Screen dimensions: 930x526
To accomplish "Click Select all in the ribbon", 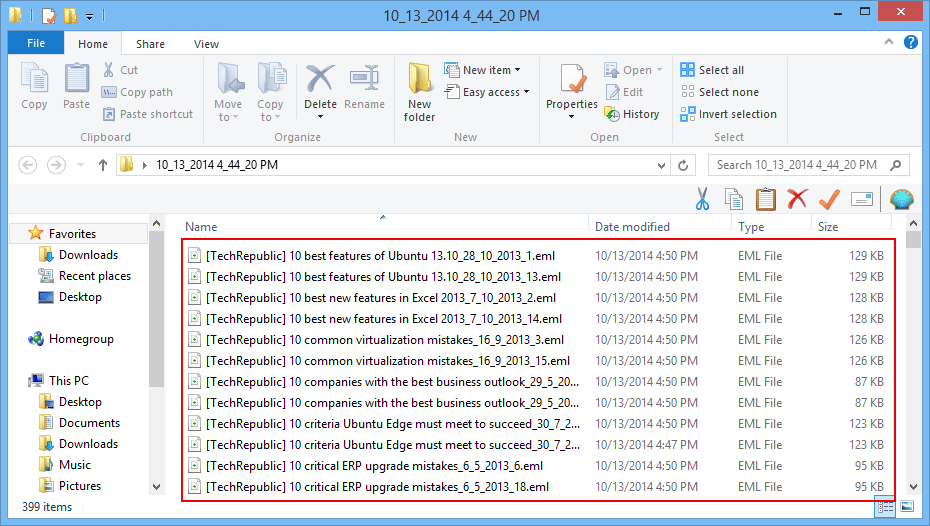I will coord(712,70).
